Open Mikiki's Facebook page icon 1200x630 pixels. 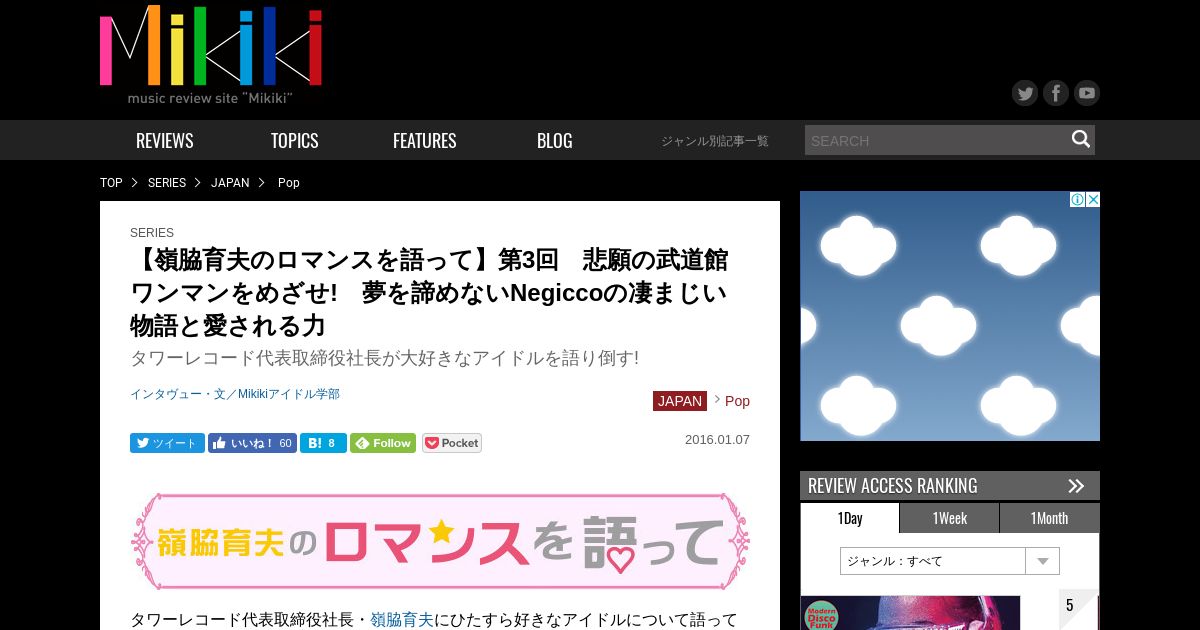[x=1056, y=93]
